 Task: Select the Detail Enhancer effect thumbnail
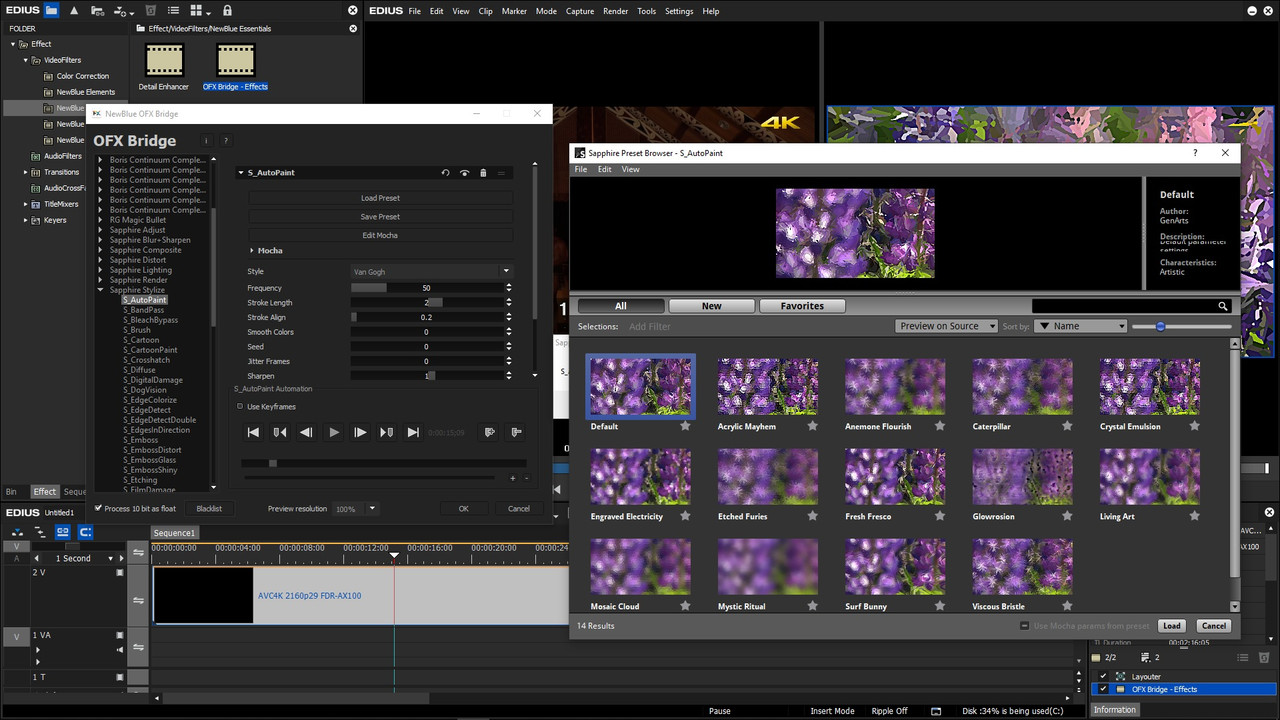[164, 62]
